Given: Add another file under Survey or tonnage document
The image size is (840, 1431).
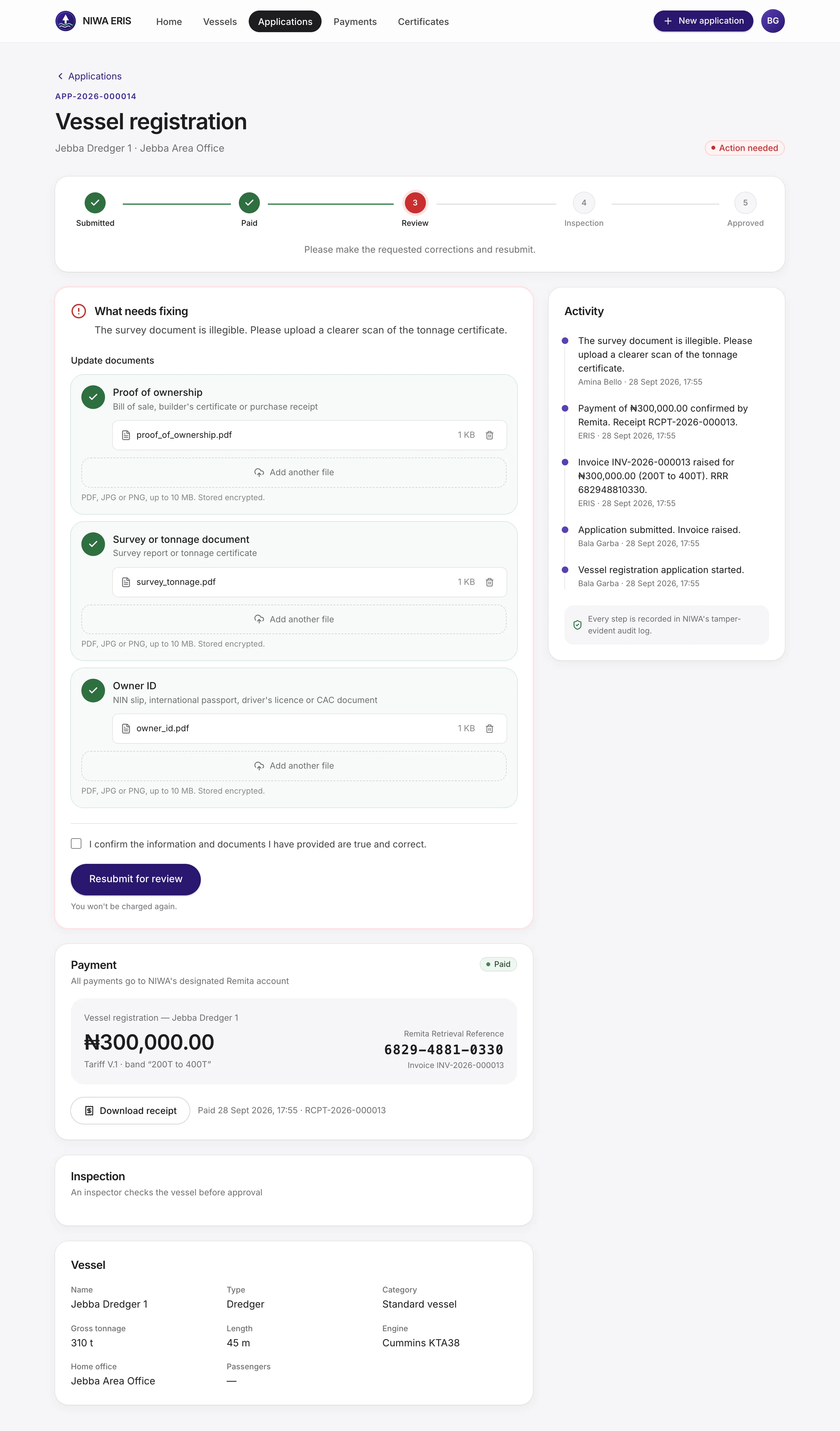Looking at the screenshot, I should [294, 620].
